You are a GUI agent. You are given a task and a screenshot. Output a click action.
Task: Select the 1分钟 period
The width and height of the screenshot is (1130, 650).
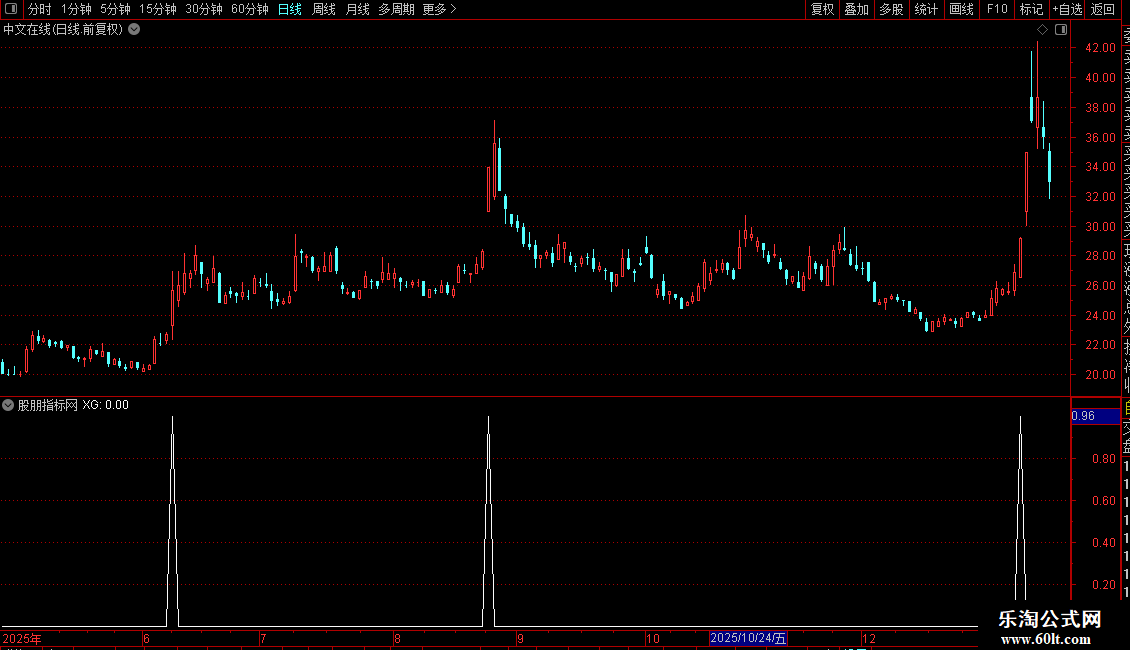pyautogui.click(x=76, y=9)
